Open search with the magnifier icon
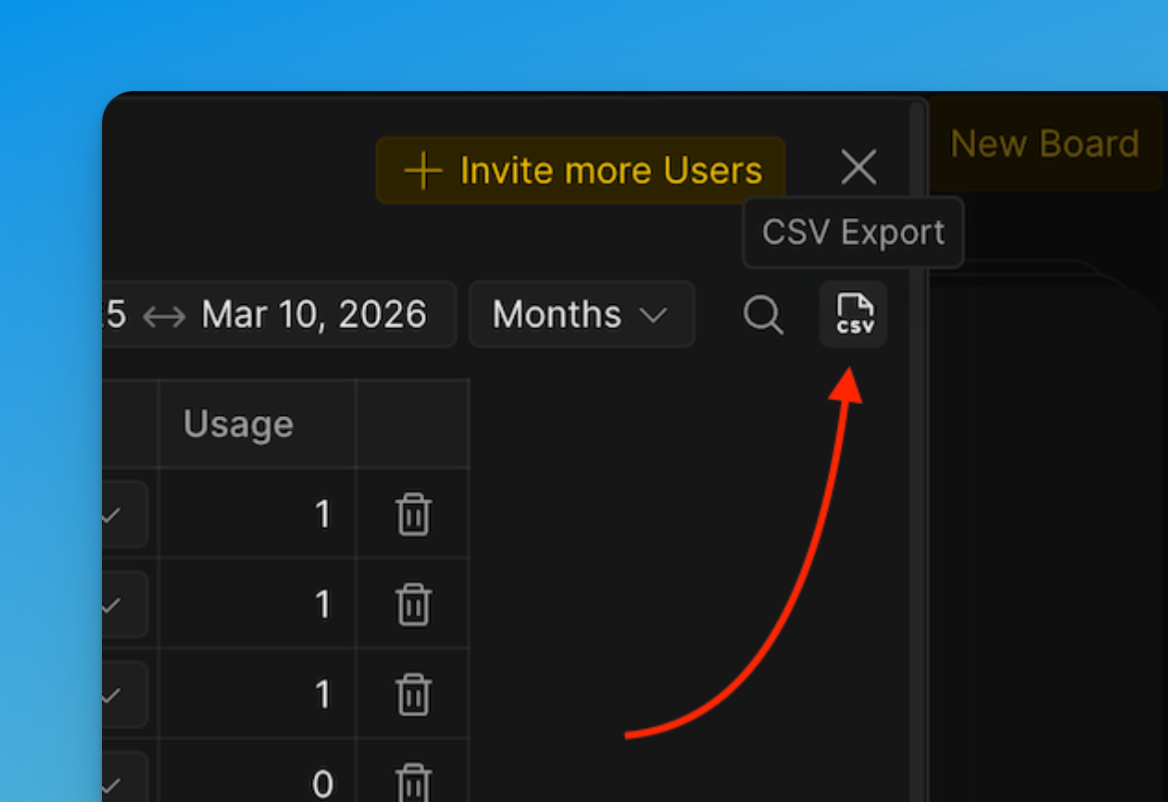 pyautogui.click(x=764, y=315)
